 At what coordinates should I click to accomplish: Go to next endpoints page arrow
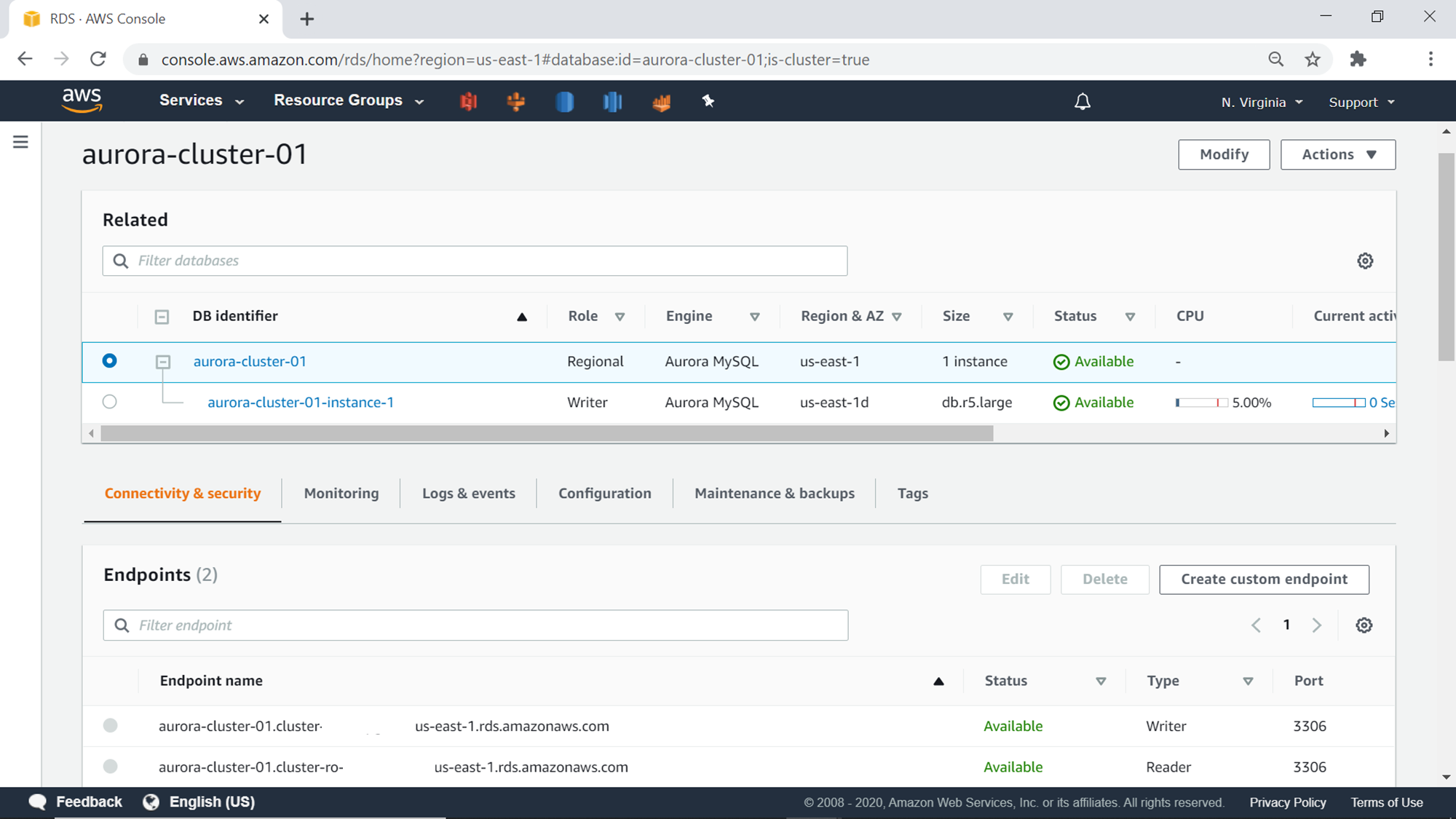(x=1316, y=625)
